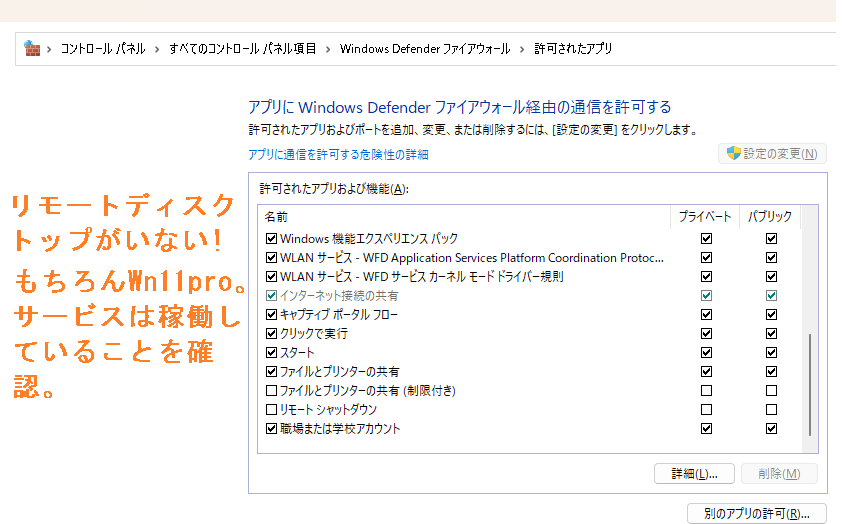
Task: Click 別のアプリの許可 button
Action: 756,514
